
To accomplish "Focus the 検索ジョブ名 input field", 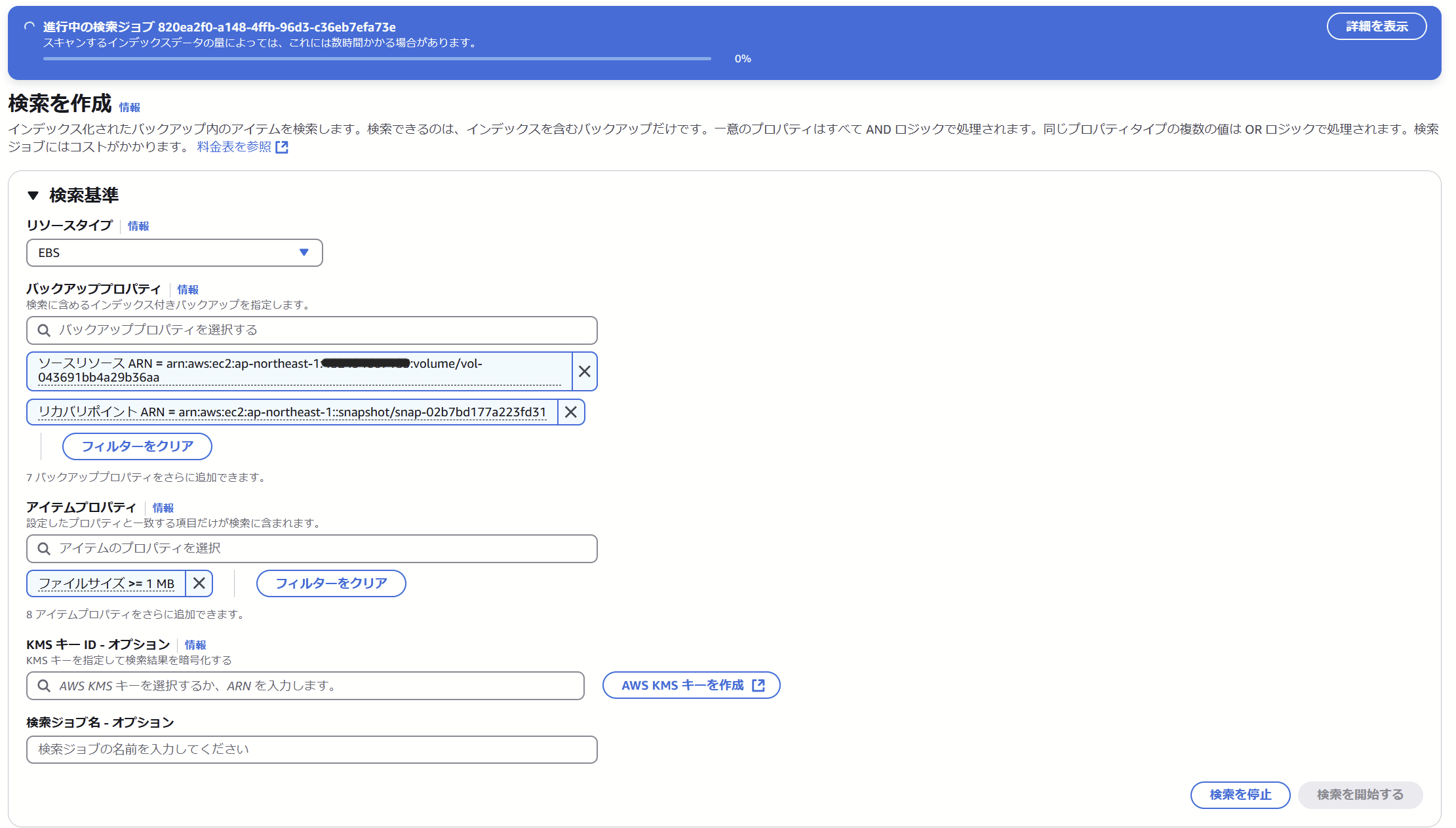I will [311, 749].
